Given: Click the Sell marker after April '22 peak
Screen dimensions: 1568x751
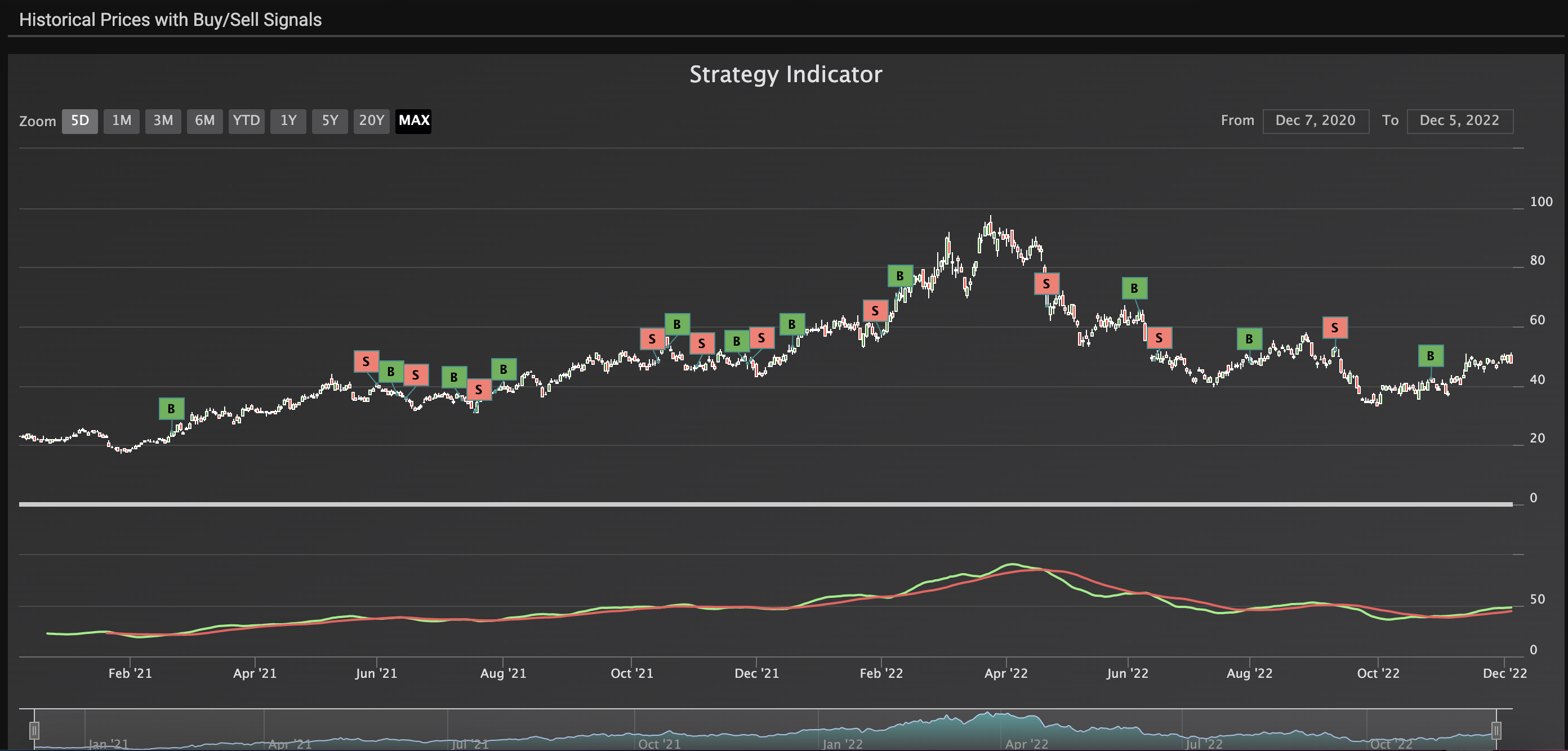Looking at the screenshot, I should [x=1046, y=284].
